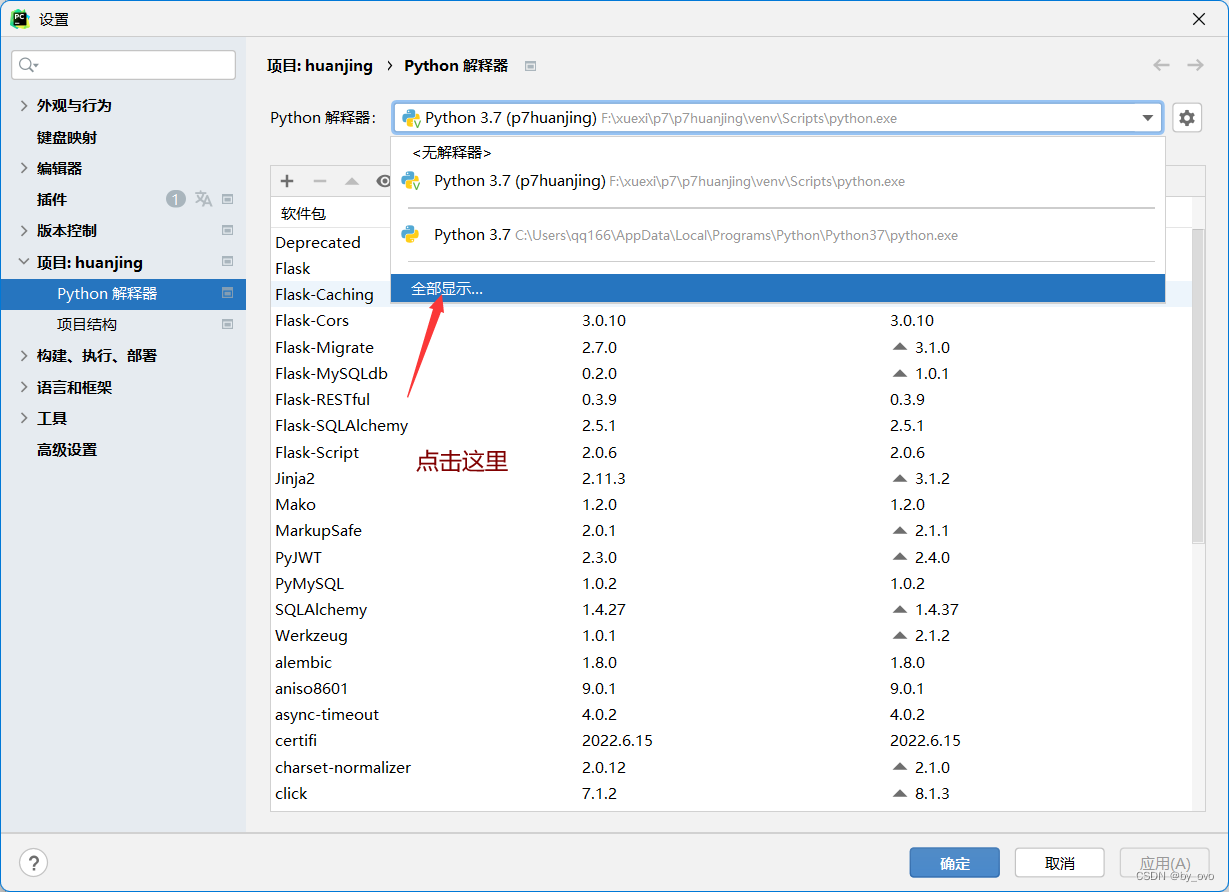The width and height of the screenshot is (1229, 892).
Task: Select Python 3.7 (p7huanjing) venv interpreter in list
Action: click(778, 181)
